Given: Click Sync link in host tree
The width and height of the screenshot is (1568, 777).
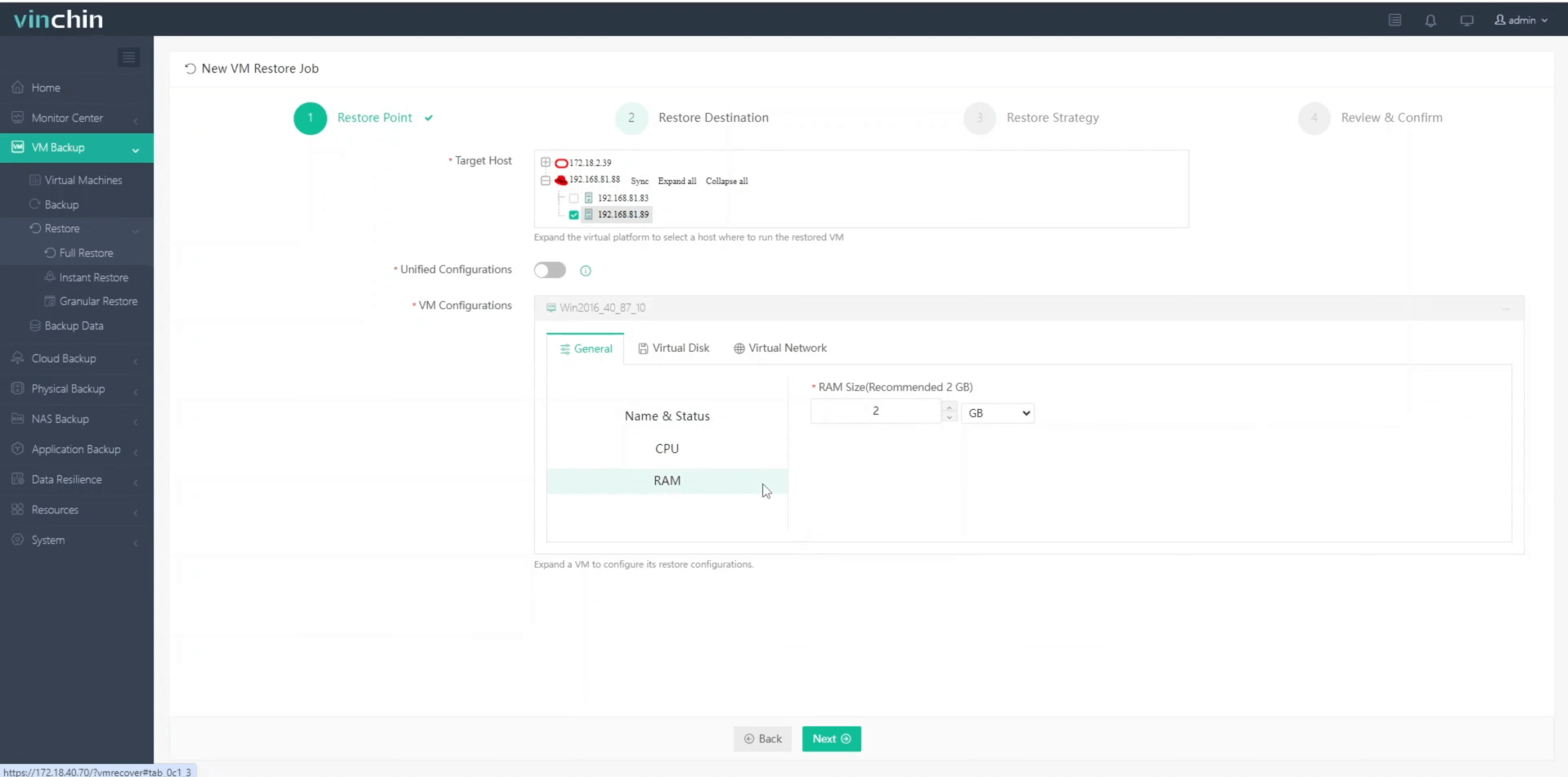Looking at the screenshot, I should [x=640, y=182].
